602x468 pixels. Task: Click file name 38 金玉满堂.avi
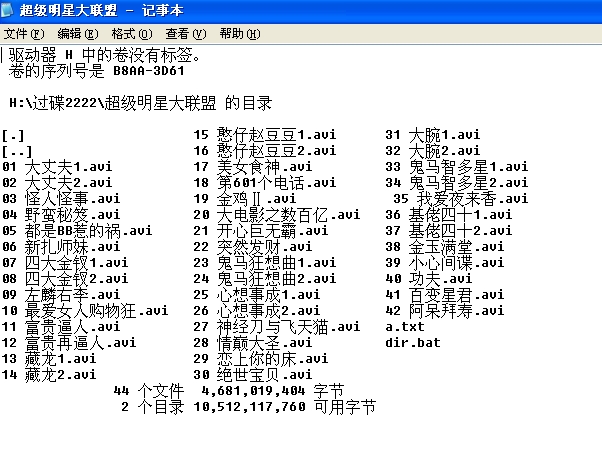coord(445,247)
